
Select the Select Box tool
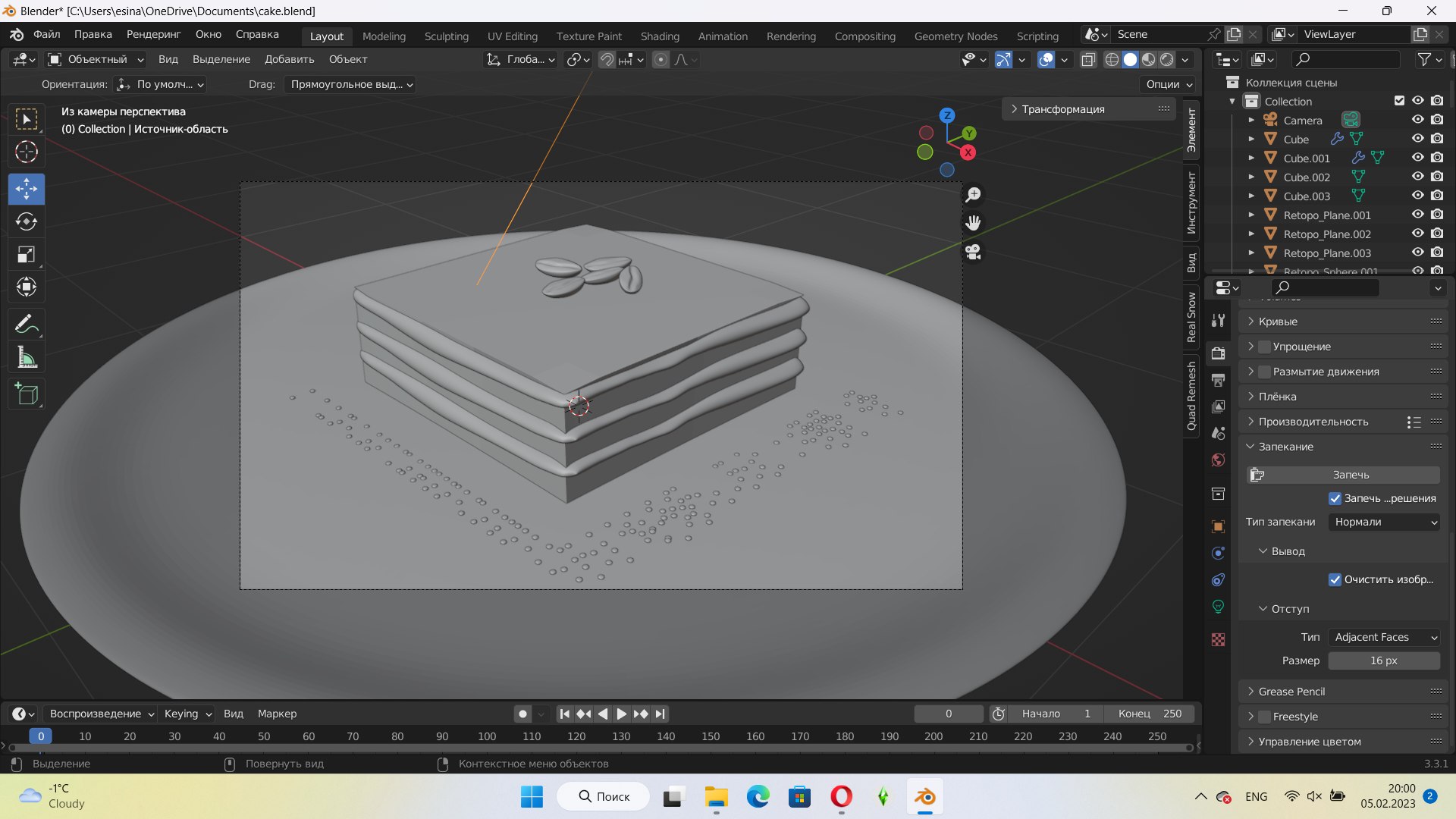[x=27, y=119]
